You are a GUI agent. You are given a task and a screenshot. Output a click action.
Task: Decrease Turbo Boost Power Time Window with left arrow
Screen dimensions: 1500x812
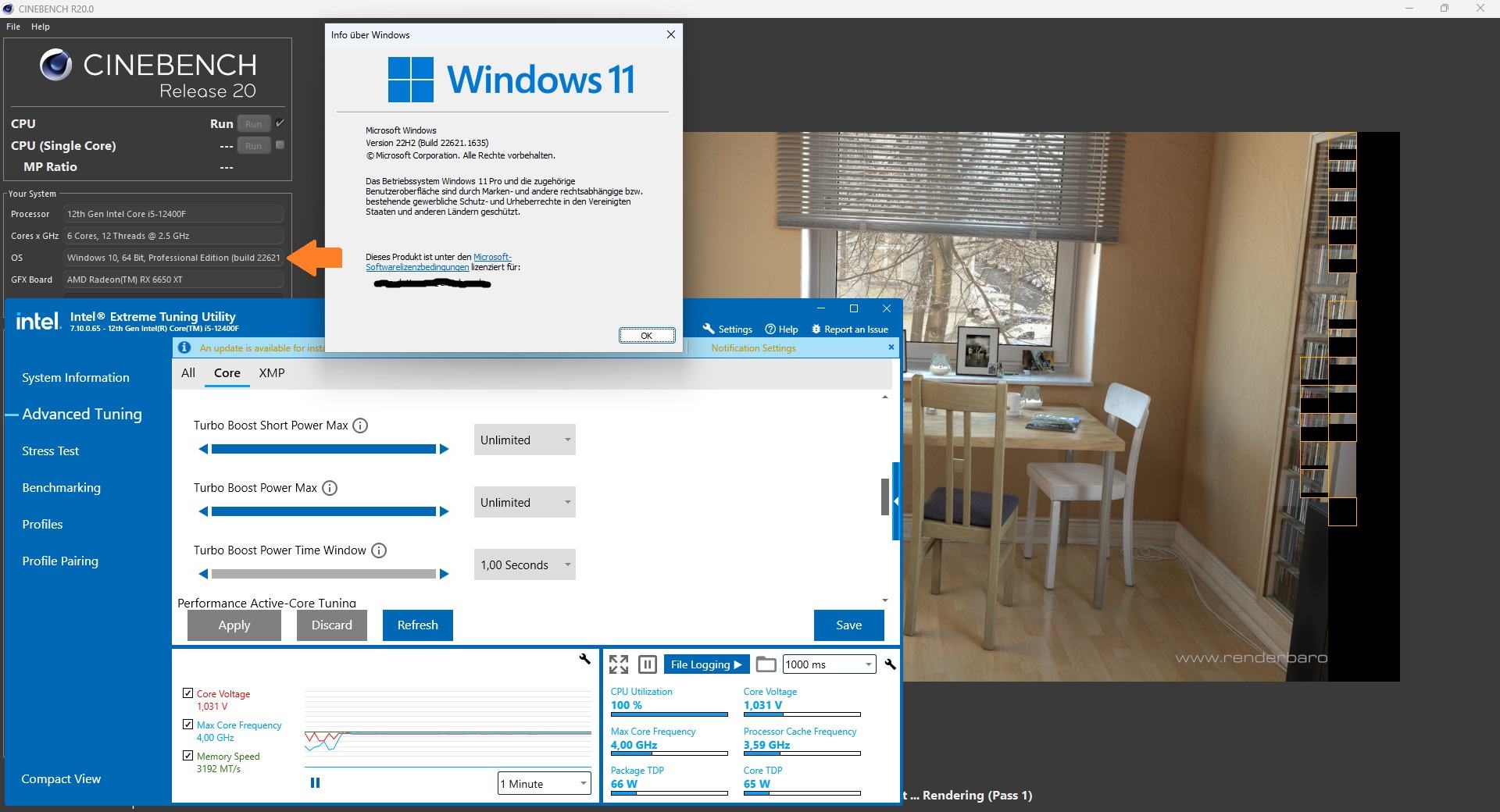[x=204, y=574]
